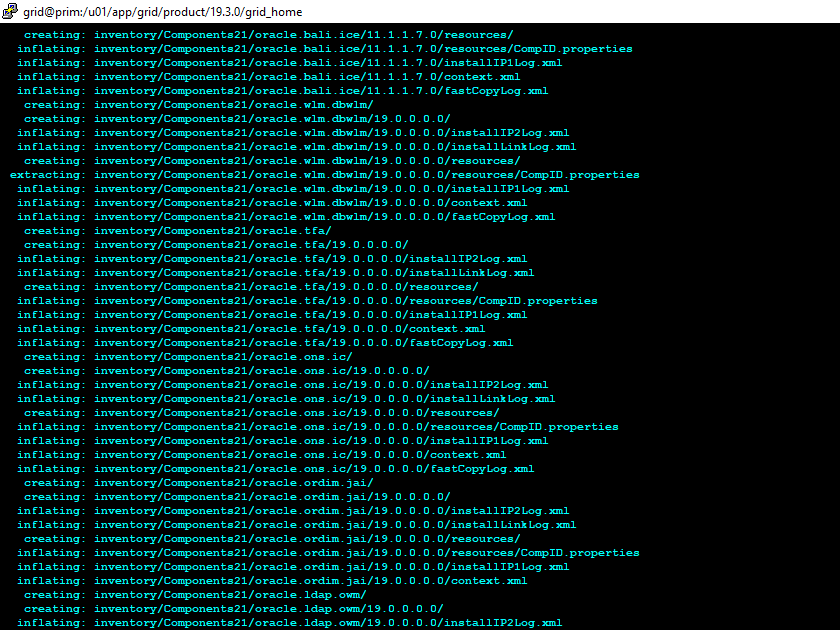The height and width of the screenshot is (630, 840).
Task: Click the line oracle.tfa/19.0.0.0.0/installLinkLog.xml
Action: point(275,273)
